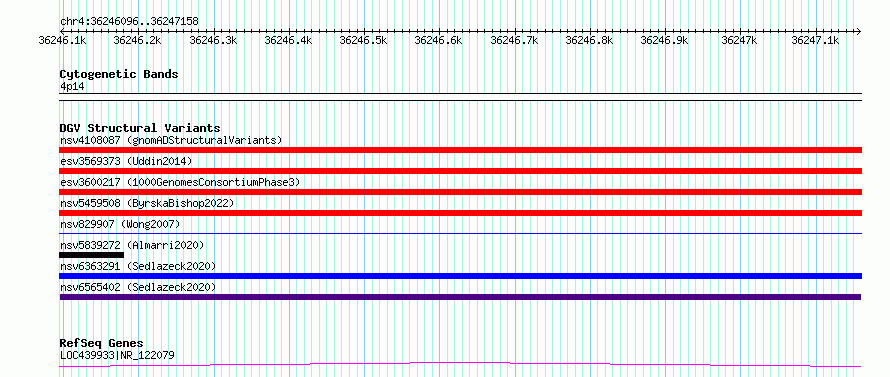Image resolution: width=890 pixels, height=377 pixels.
Task: Click the magenta LOC439933 gene line
Action: click(460, 364)
